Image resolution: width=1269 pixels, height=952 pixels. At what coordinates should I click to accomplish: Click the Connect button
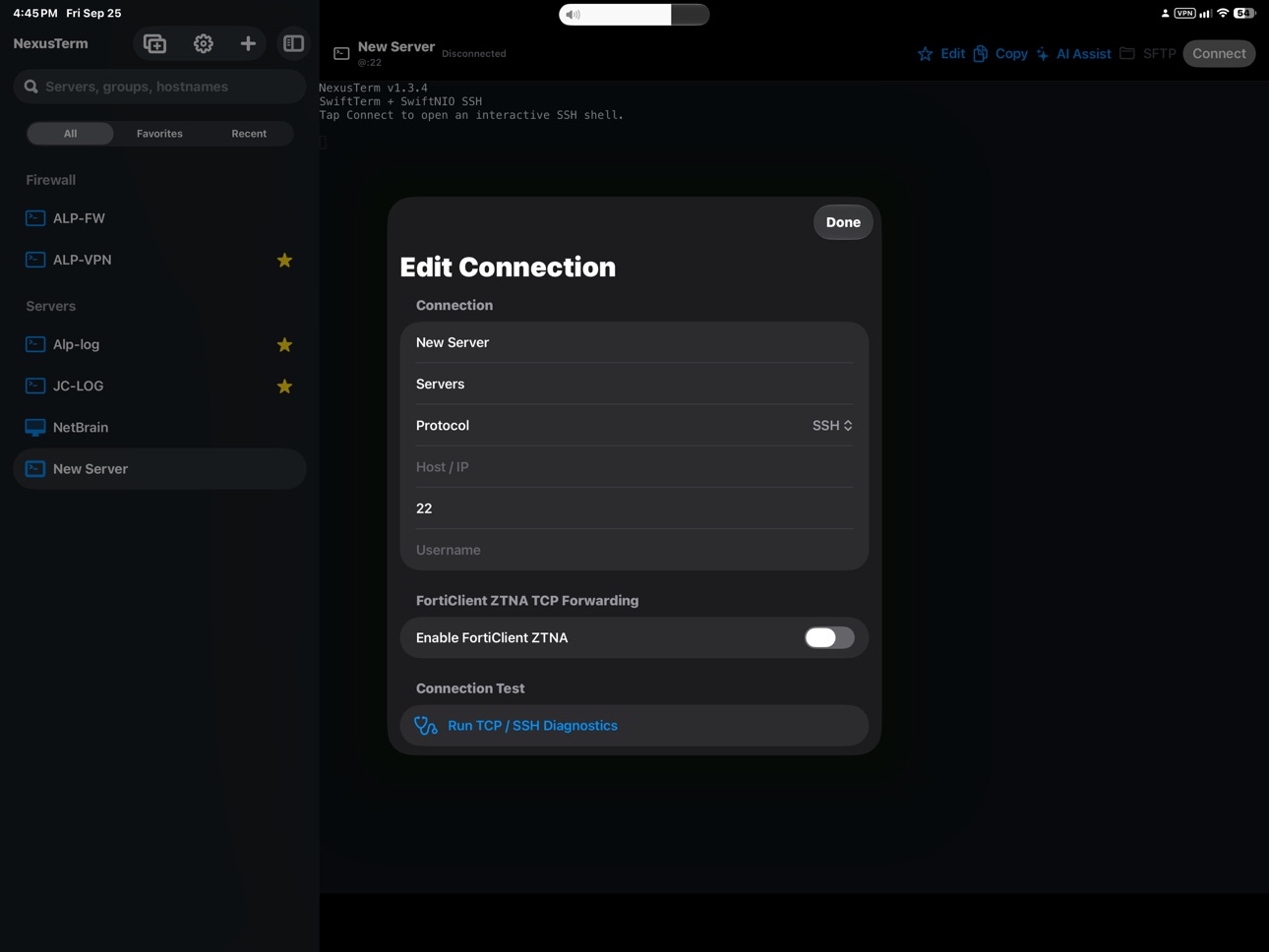[x=1219, y=54]
